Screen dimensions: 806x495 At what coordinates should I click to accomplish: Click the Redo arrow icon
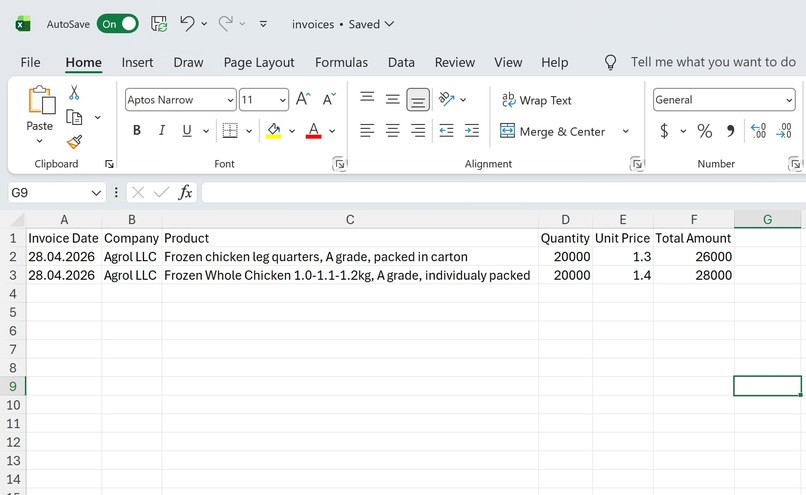[226, 24]
